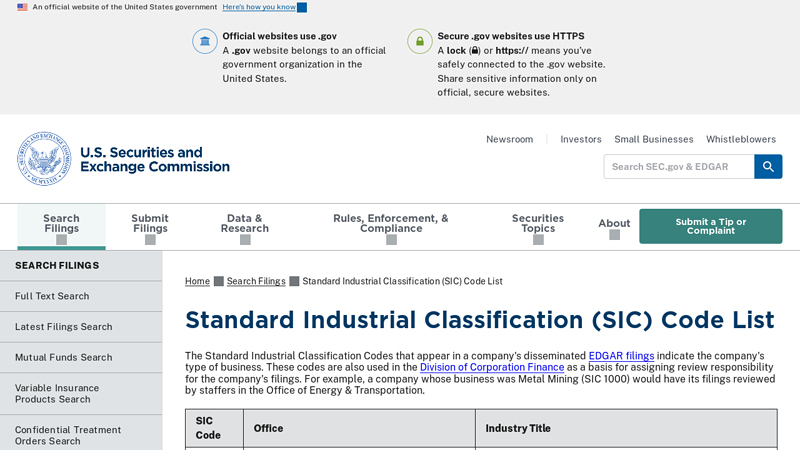Click the US flag icon

click(x=22, y=7)
